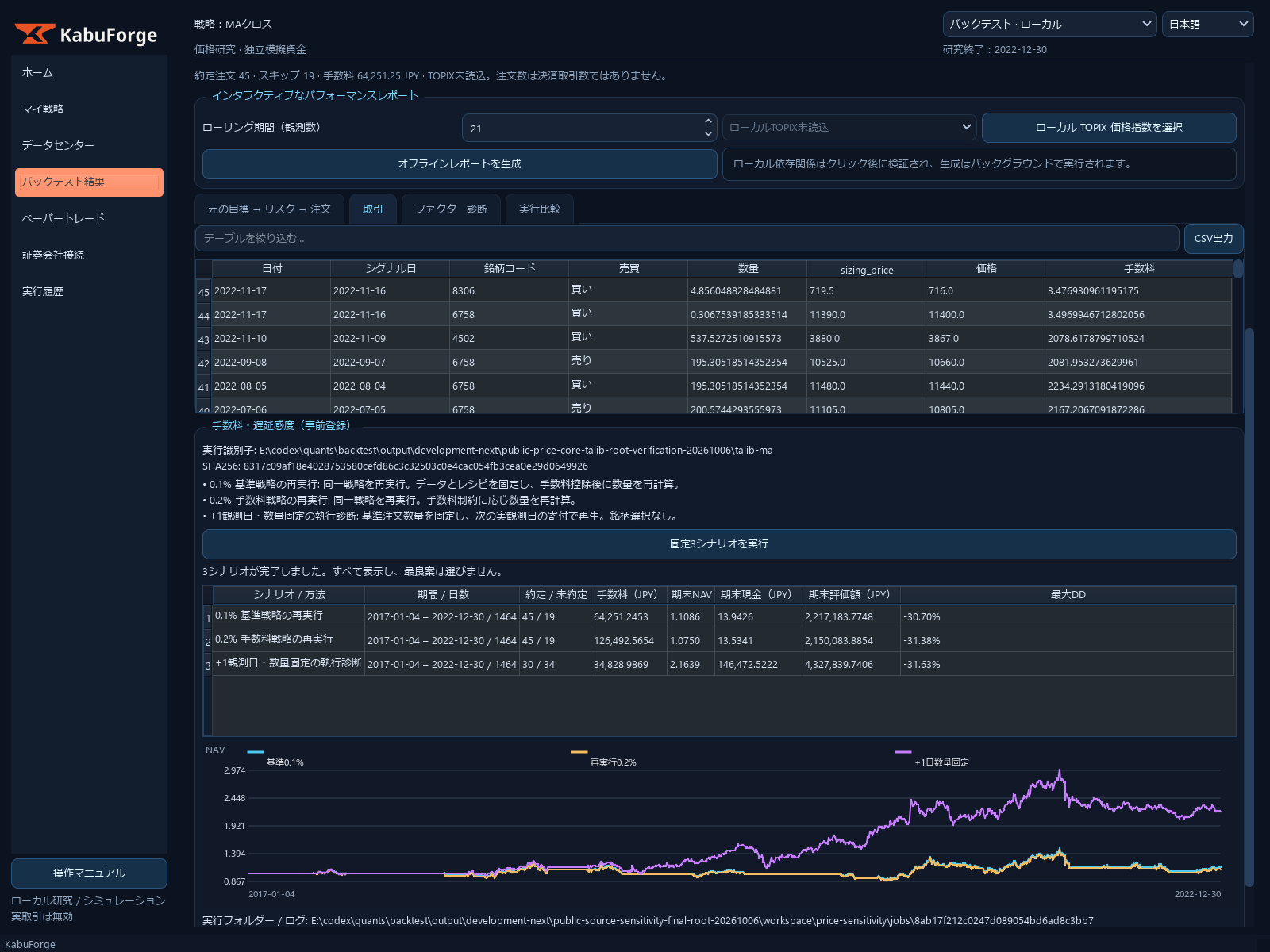
Task: Expand the バックテスト · ローカル dropdown
Action: tap(1049, 24)
